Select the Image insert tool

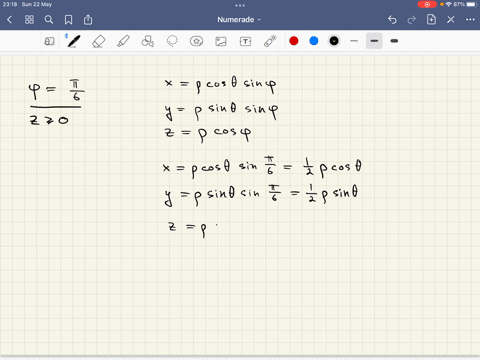point(221,41)
